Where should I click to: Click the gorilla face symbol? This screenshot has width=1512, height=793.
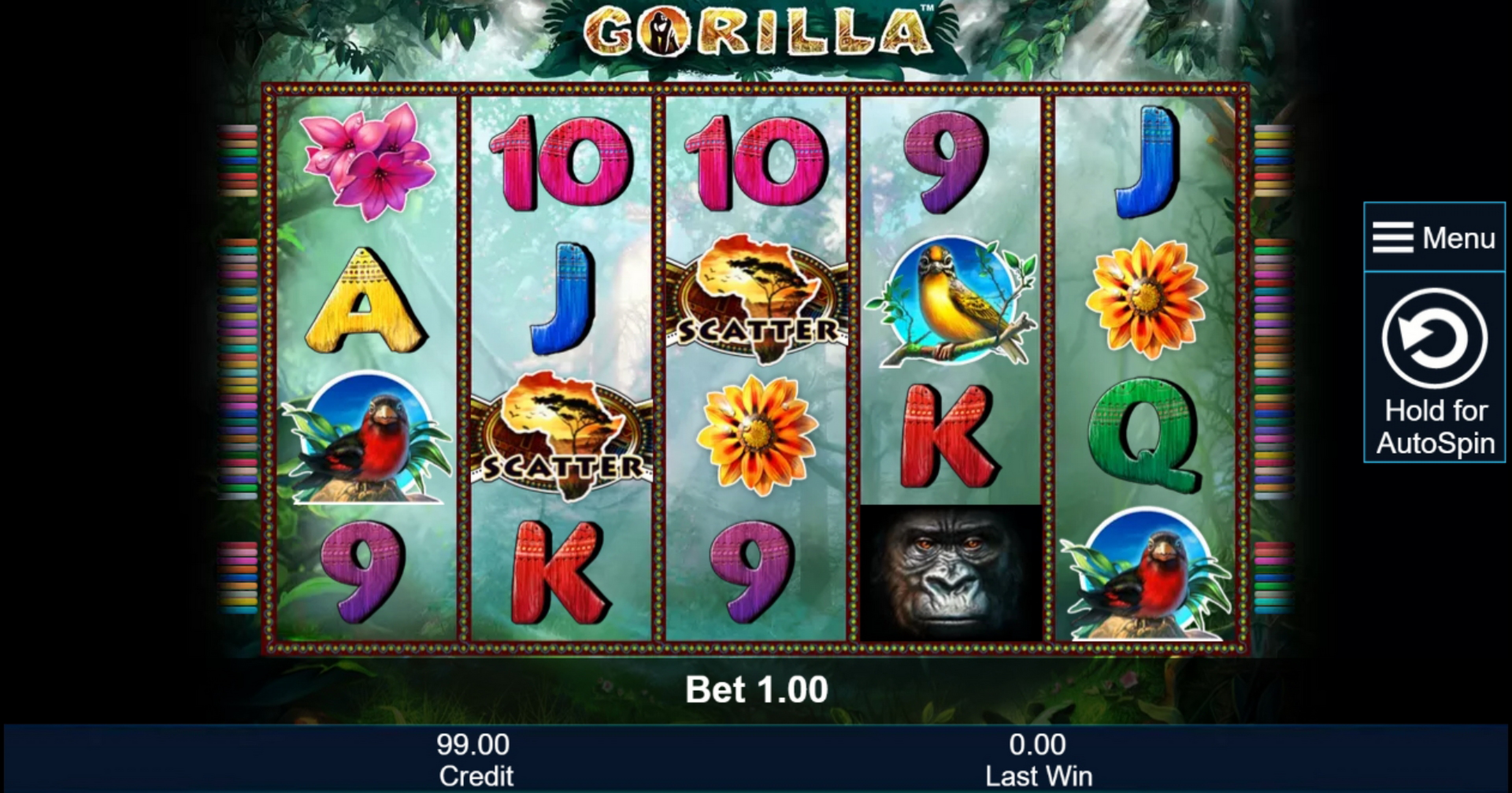951,572
